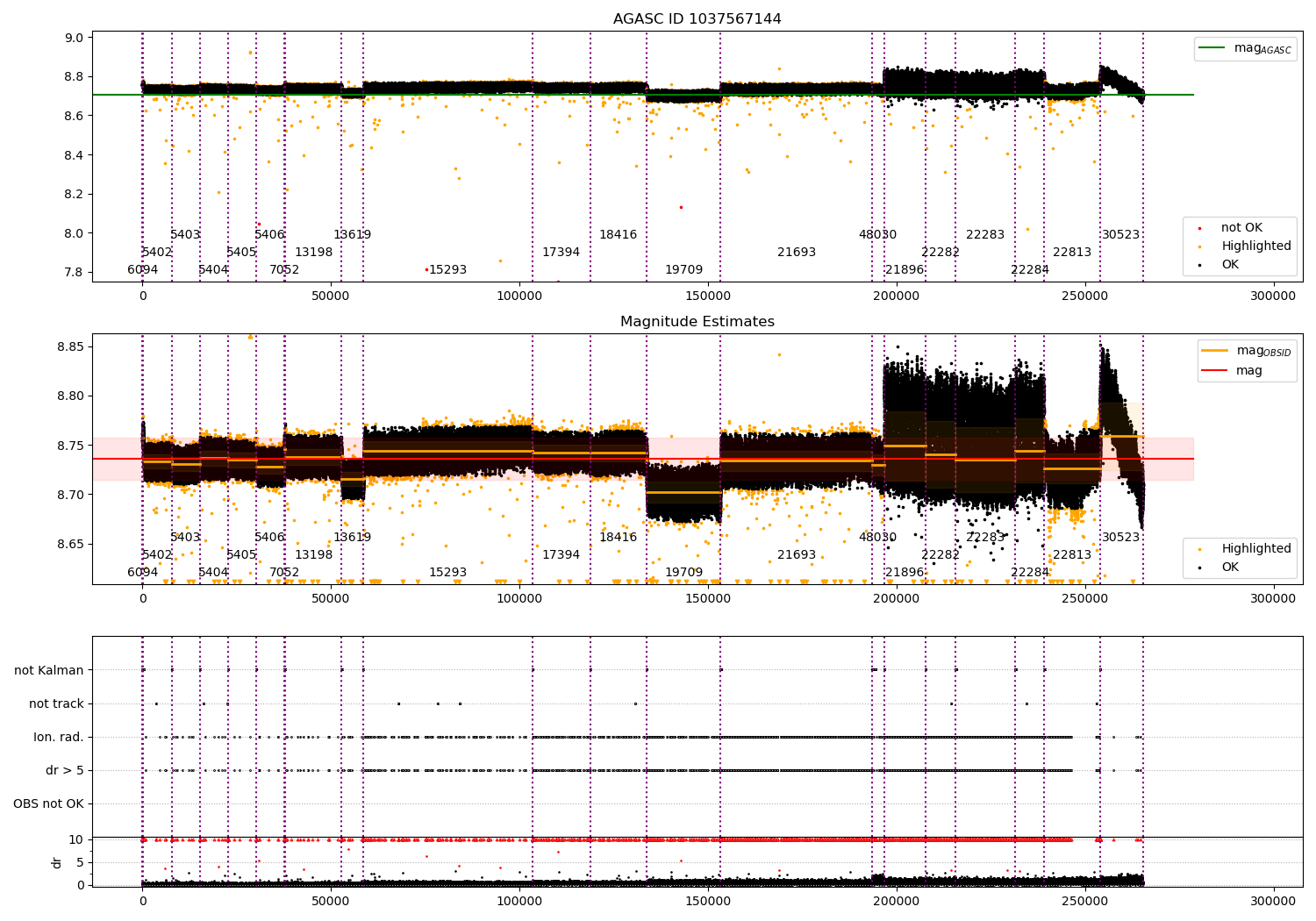1316x921 pixels.
Task: Select the mag AGASC legend entry
Action: point(1245,49)
